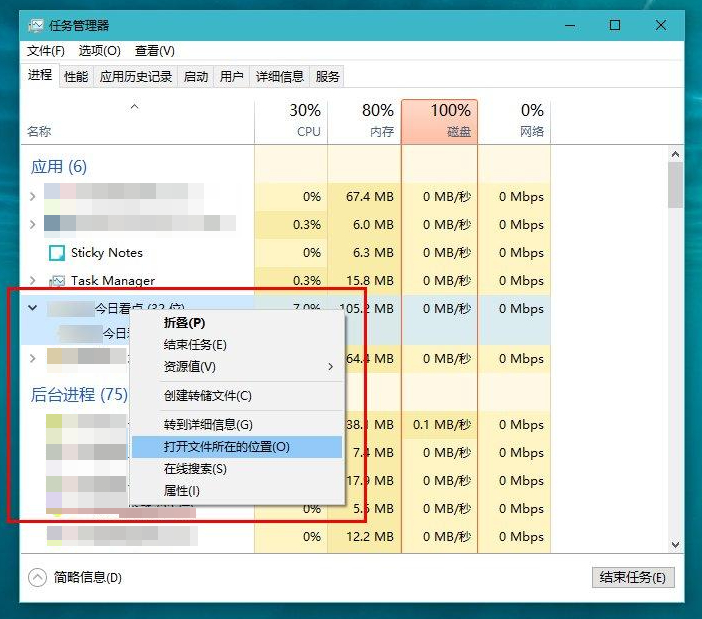702x619 pixels.
Task: Click the Sticky Notes app icon
Action: click(x=56, y=253)
